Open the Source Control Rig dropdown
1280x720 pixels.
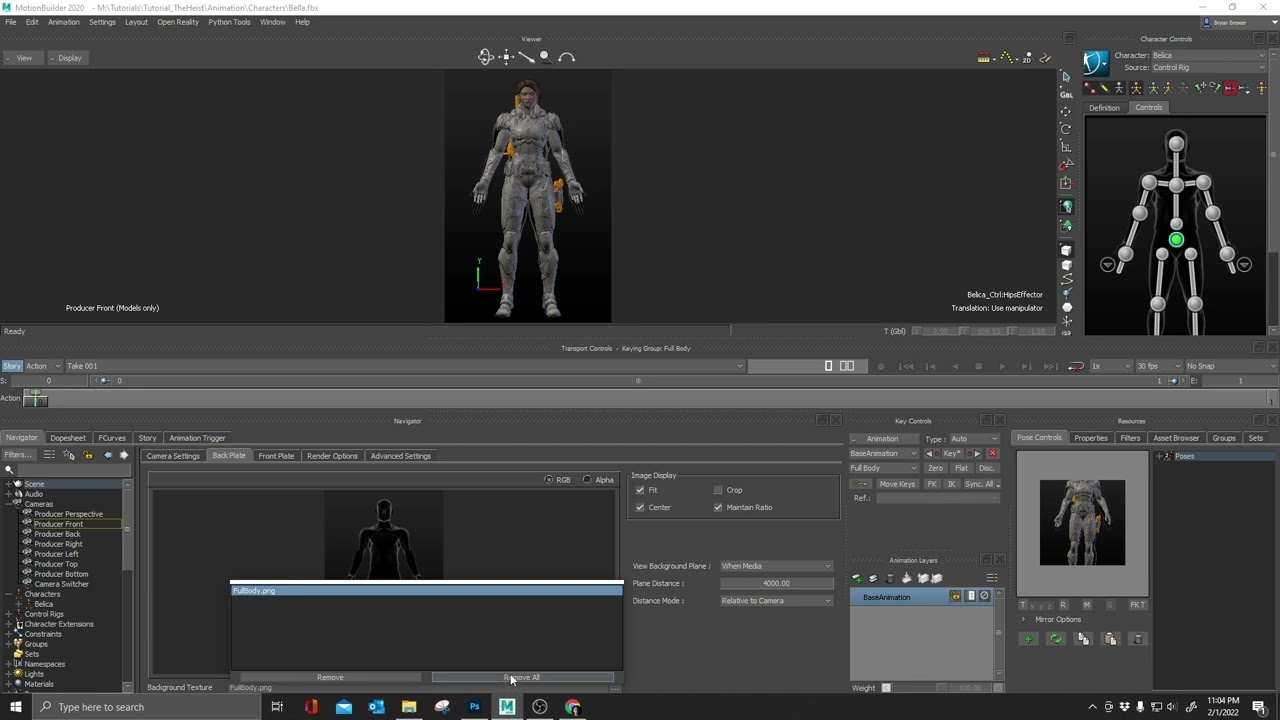pyautogui.click(x=1207, y=68)
